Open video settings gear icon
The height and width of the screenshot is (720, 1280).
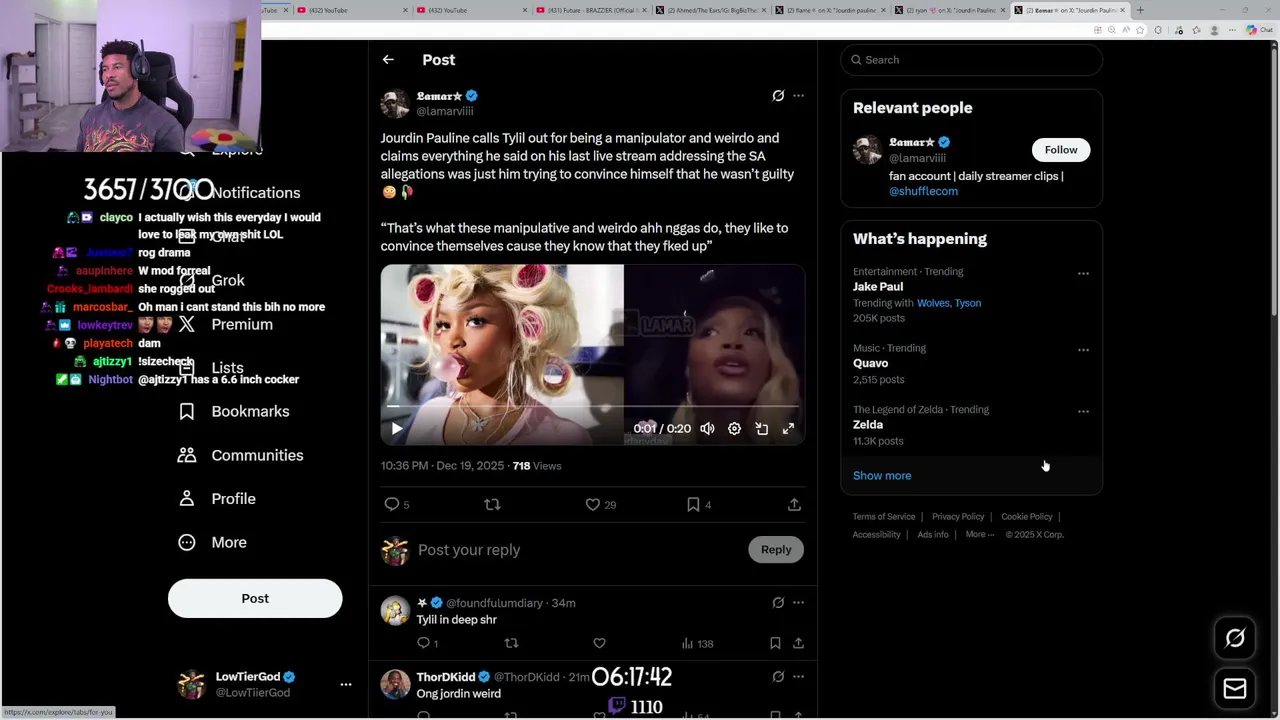point(734,429)
